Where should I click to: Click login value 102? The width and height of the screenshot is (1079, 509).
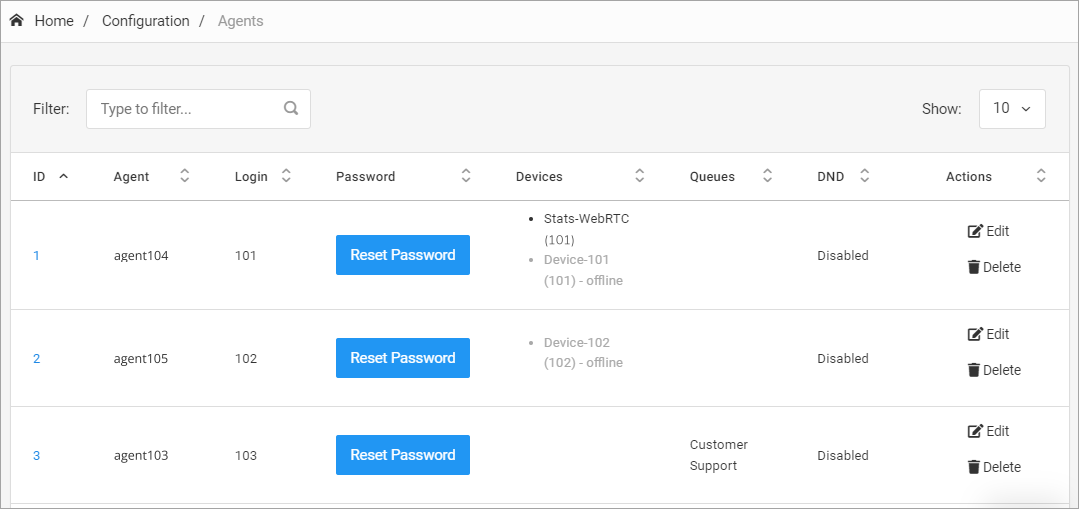pos(246,358)
